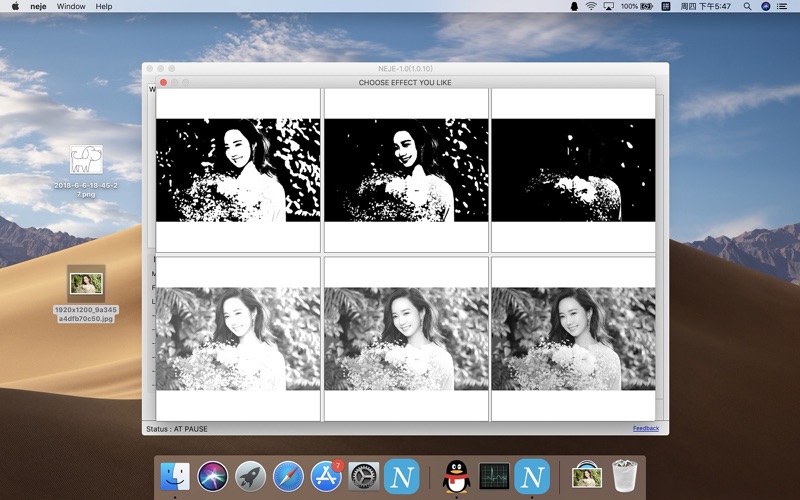Screen dimensions: 800x500
Task: Open System Preferences gear icon
Action: (x=364, y=476)
